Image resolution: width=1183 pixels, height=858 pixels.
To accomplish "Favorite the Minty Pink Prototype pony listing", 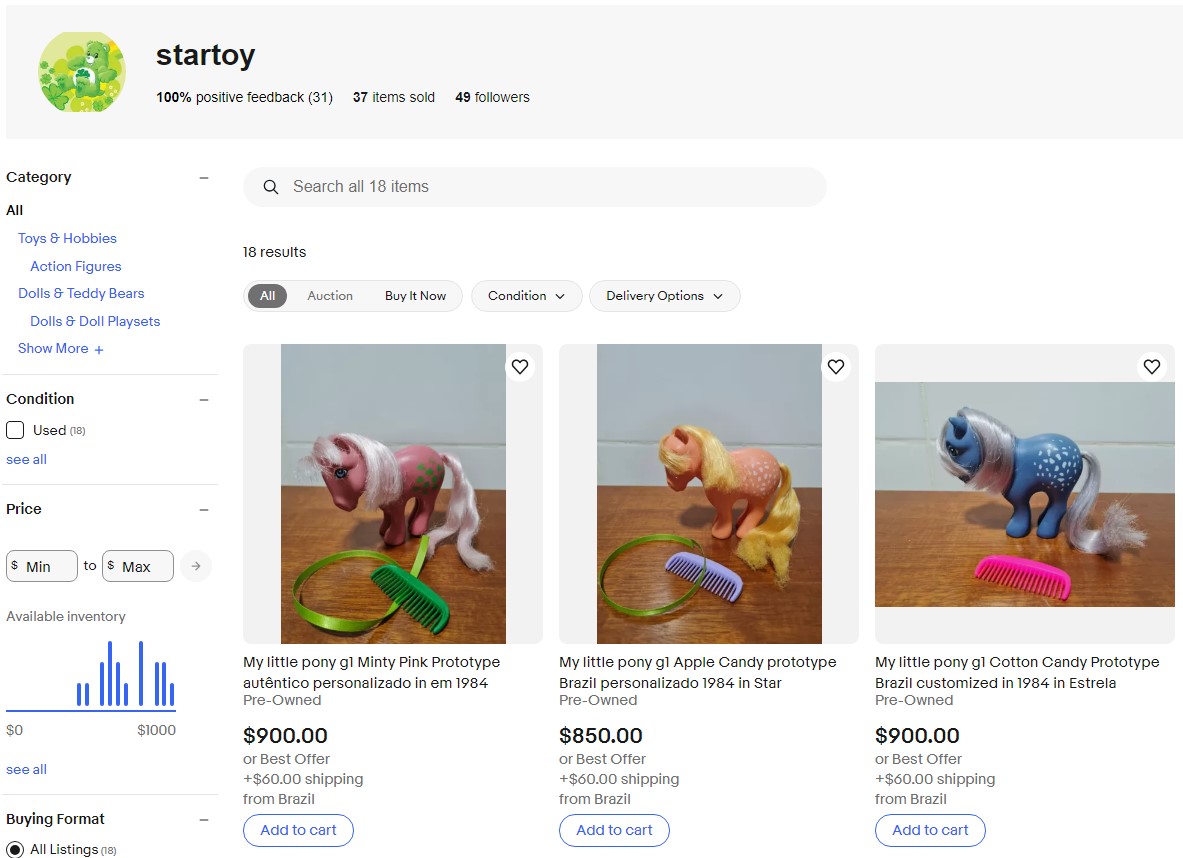I will click(x=520, y=367).
